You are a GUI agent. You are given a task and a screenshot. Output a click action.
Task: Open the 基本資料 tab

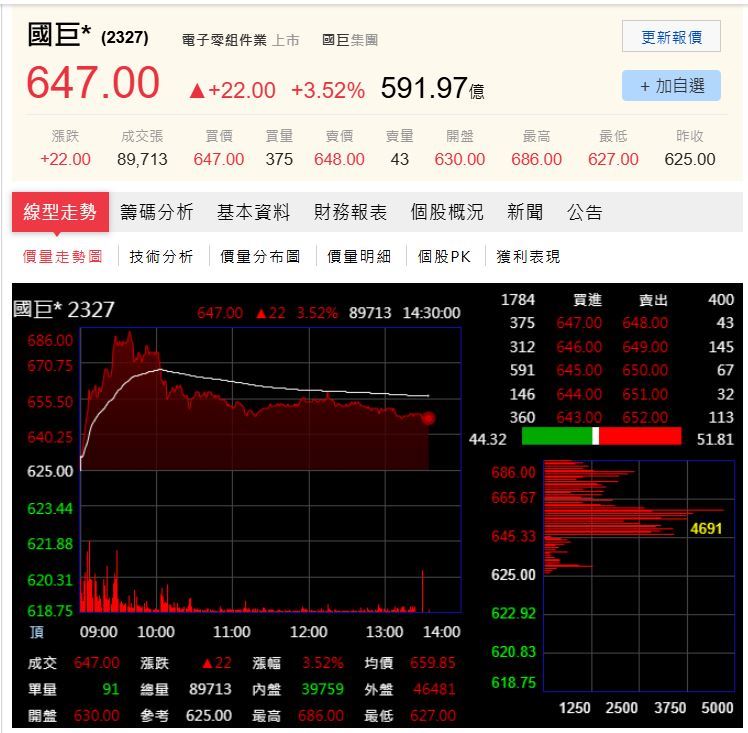coord(253,212)
